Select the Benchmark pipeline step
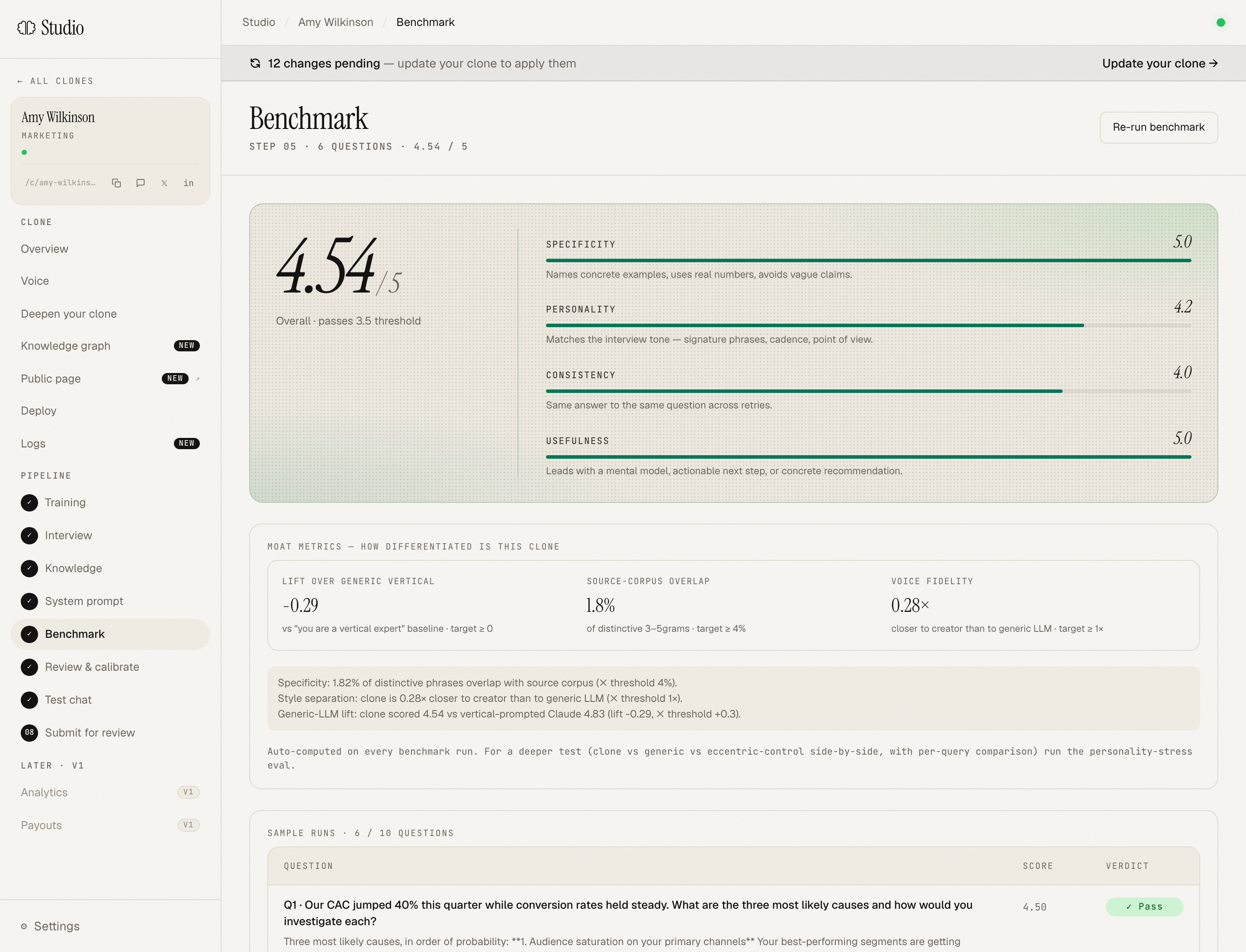Screen dimensions: 1246x952 click(x=110, y=634)
